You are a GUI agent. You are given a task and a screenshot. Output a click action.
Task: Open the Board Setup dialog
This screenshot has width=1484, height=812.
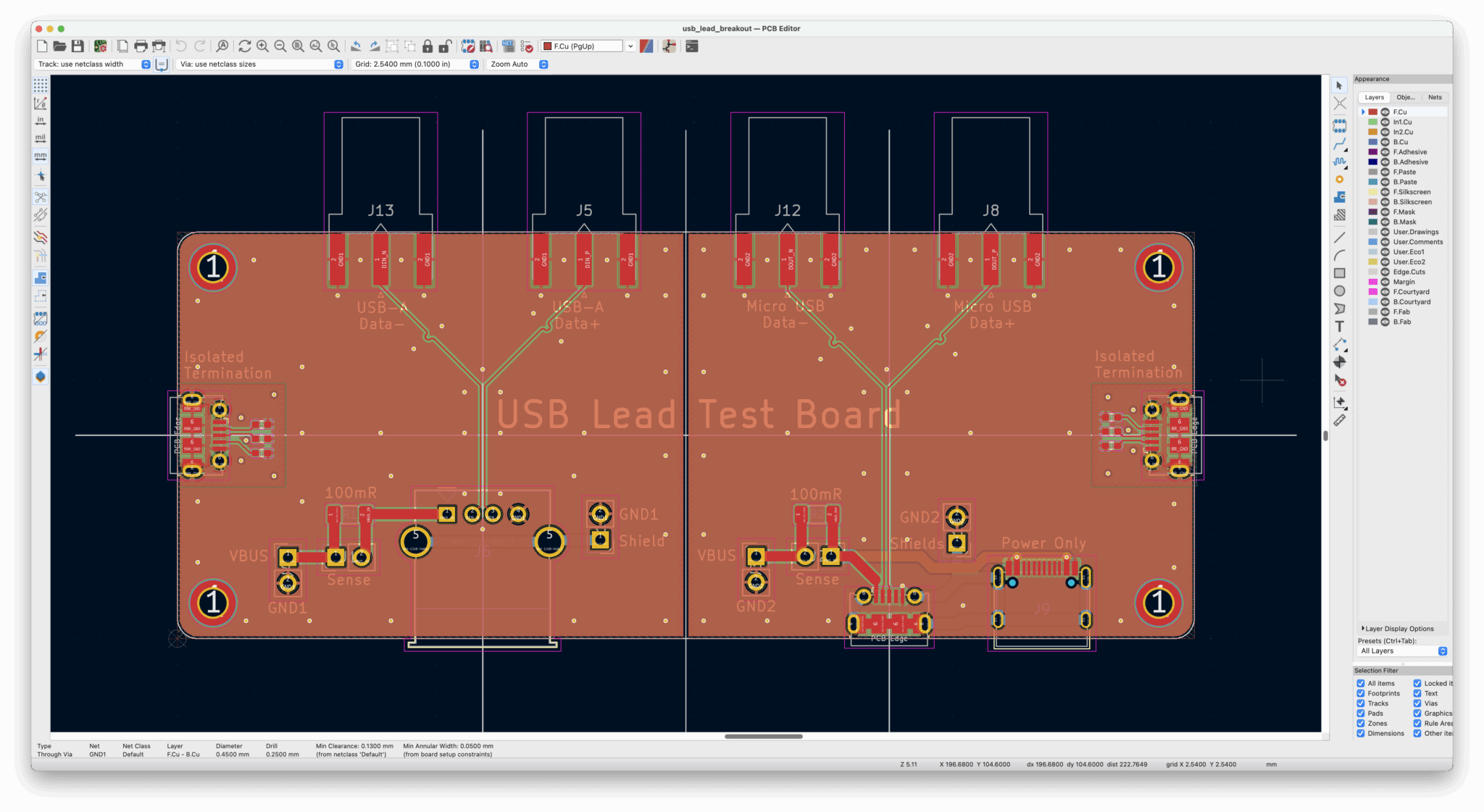coord(101,46)
